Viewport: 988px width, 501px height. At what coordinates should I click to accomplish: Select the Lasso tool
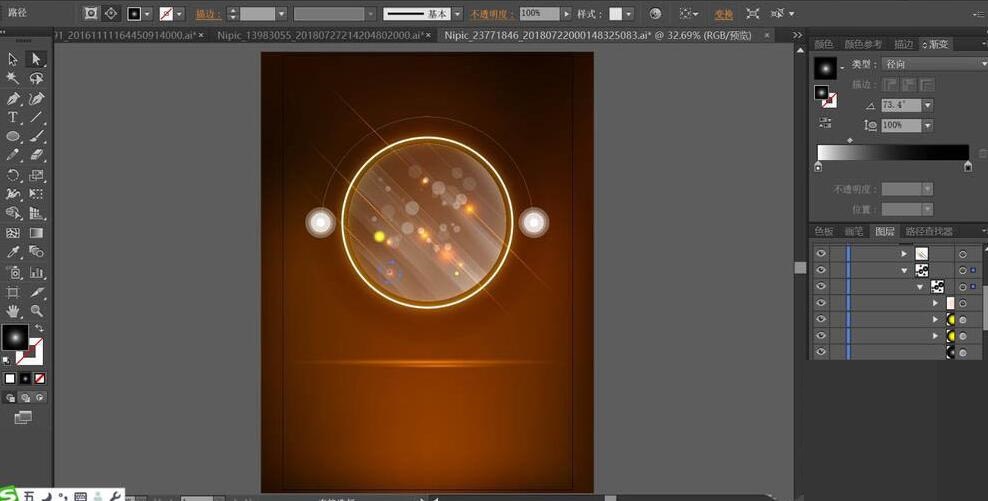[x=36, y=78]
